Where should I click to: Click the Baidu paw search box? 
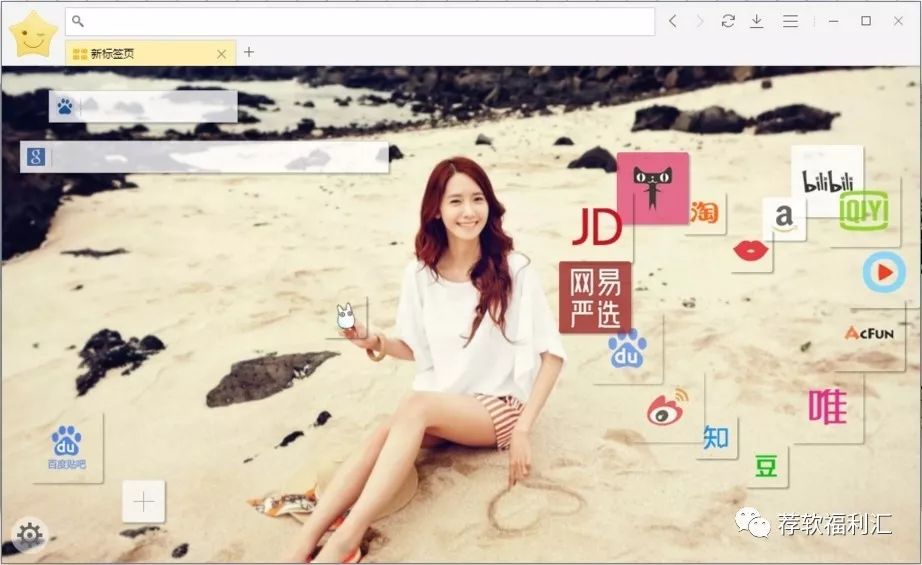[x=143, y=106]
